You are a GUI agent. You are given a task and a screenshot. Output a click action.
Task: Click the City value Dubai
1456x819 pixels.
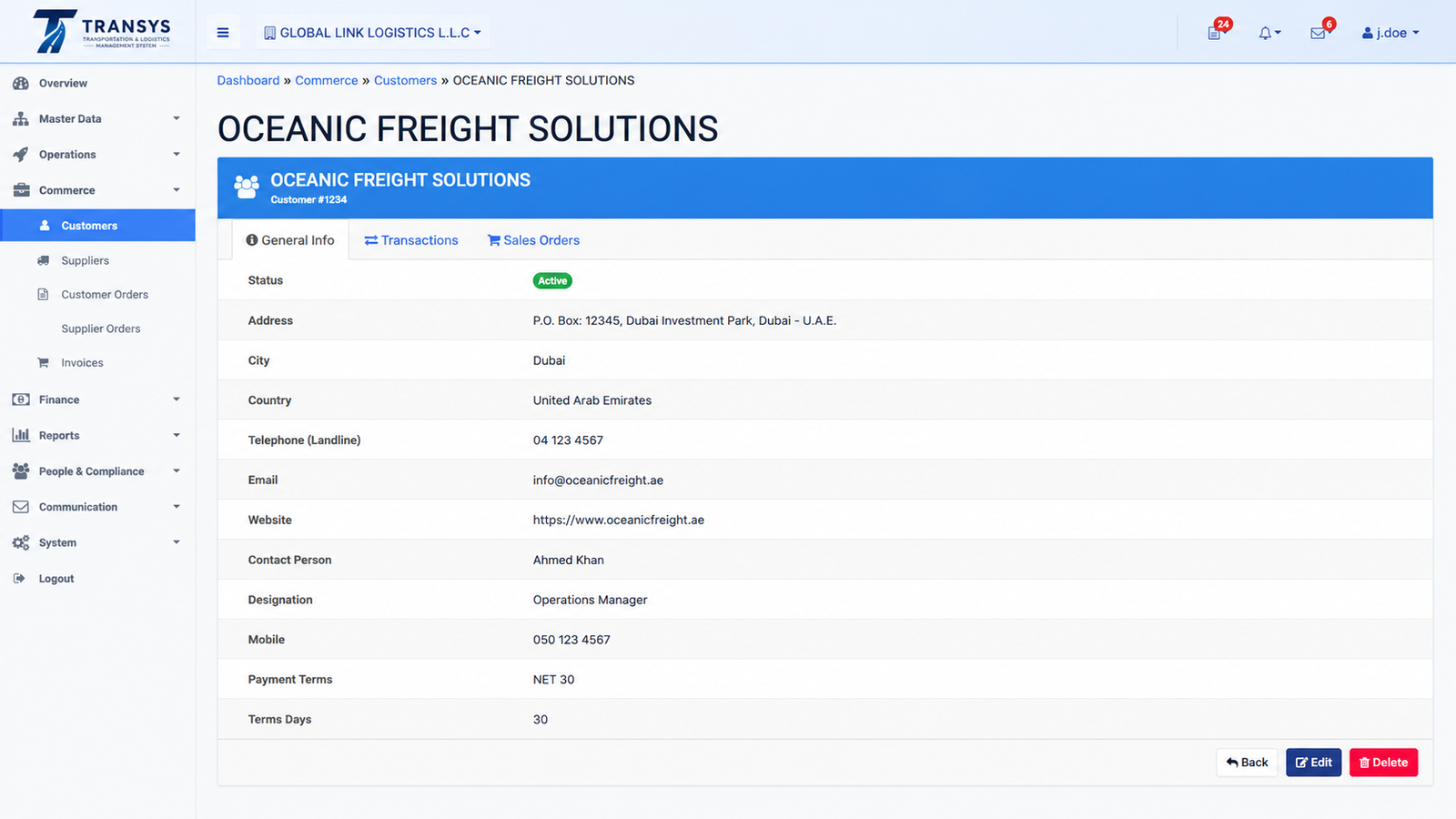click(549, 360)
